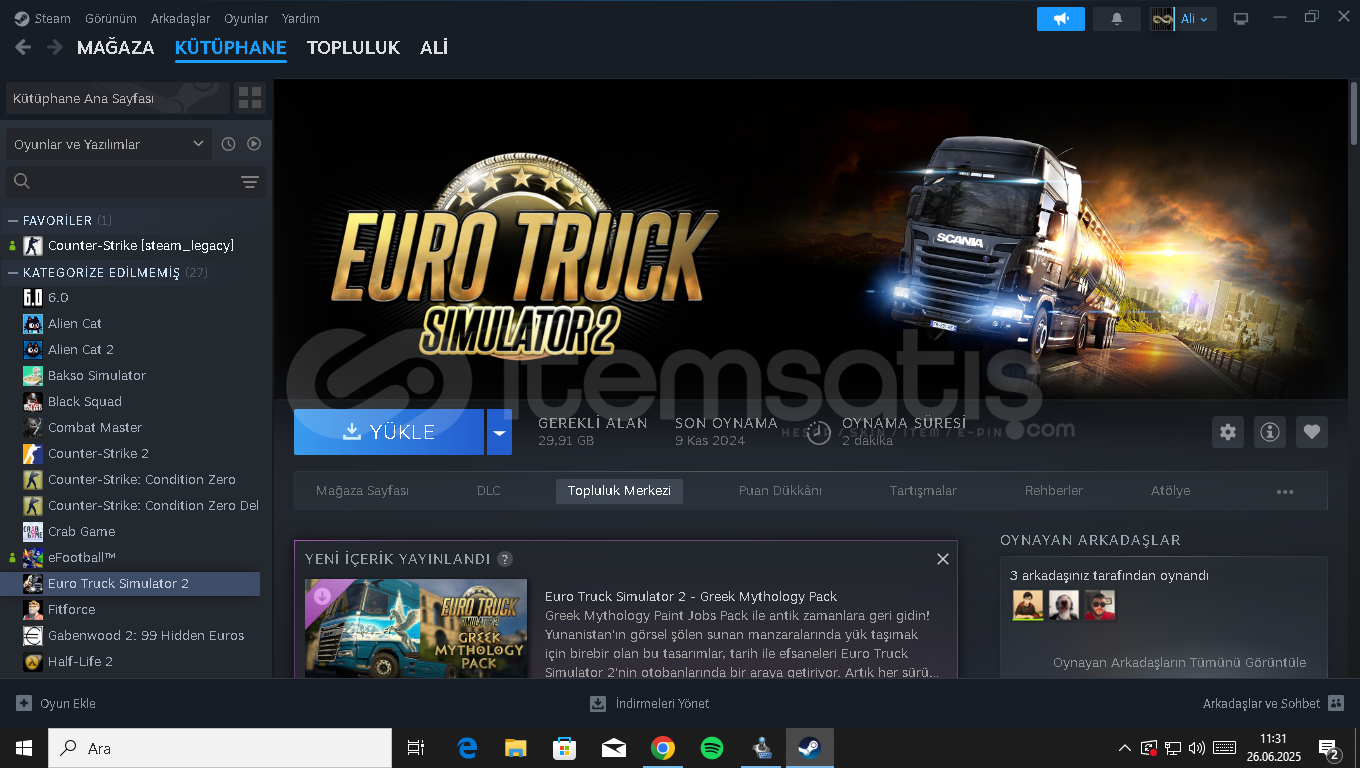Go back with the left arrow

click(23, 47)
